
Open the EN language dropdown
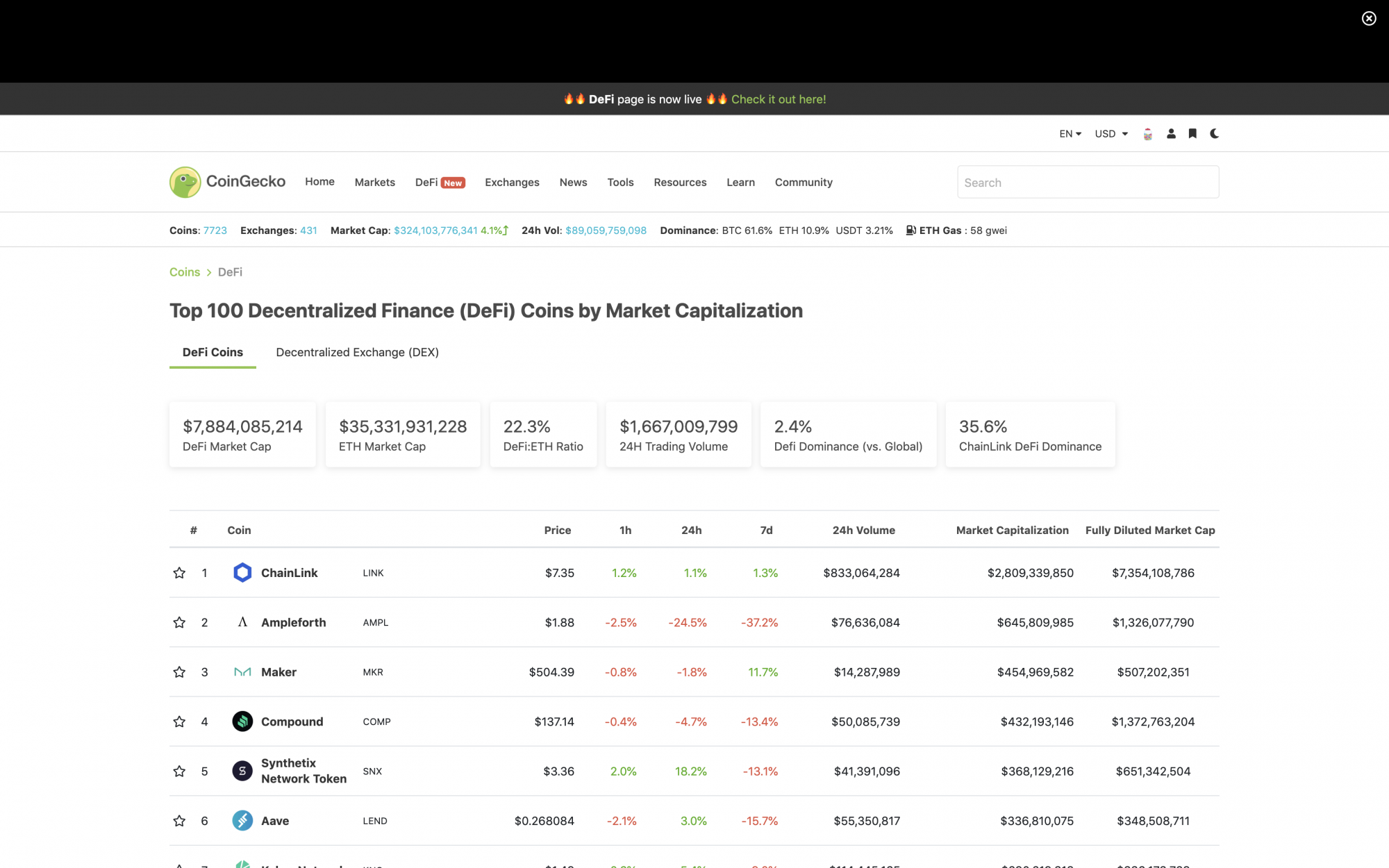(1070, 134)
